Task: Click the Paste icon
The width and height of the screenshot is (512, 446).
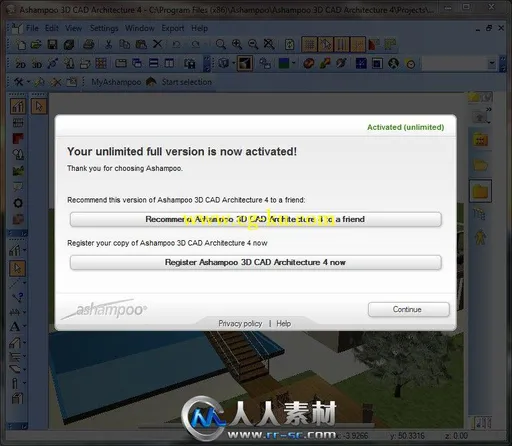Action: (x=141, y=44)
